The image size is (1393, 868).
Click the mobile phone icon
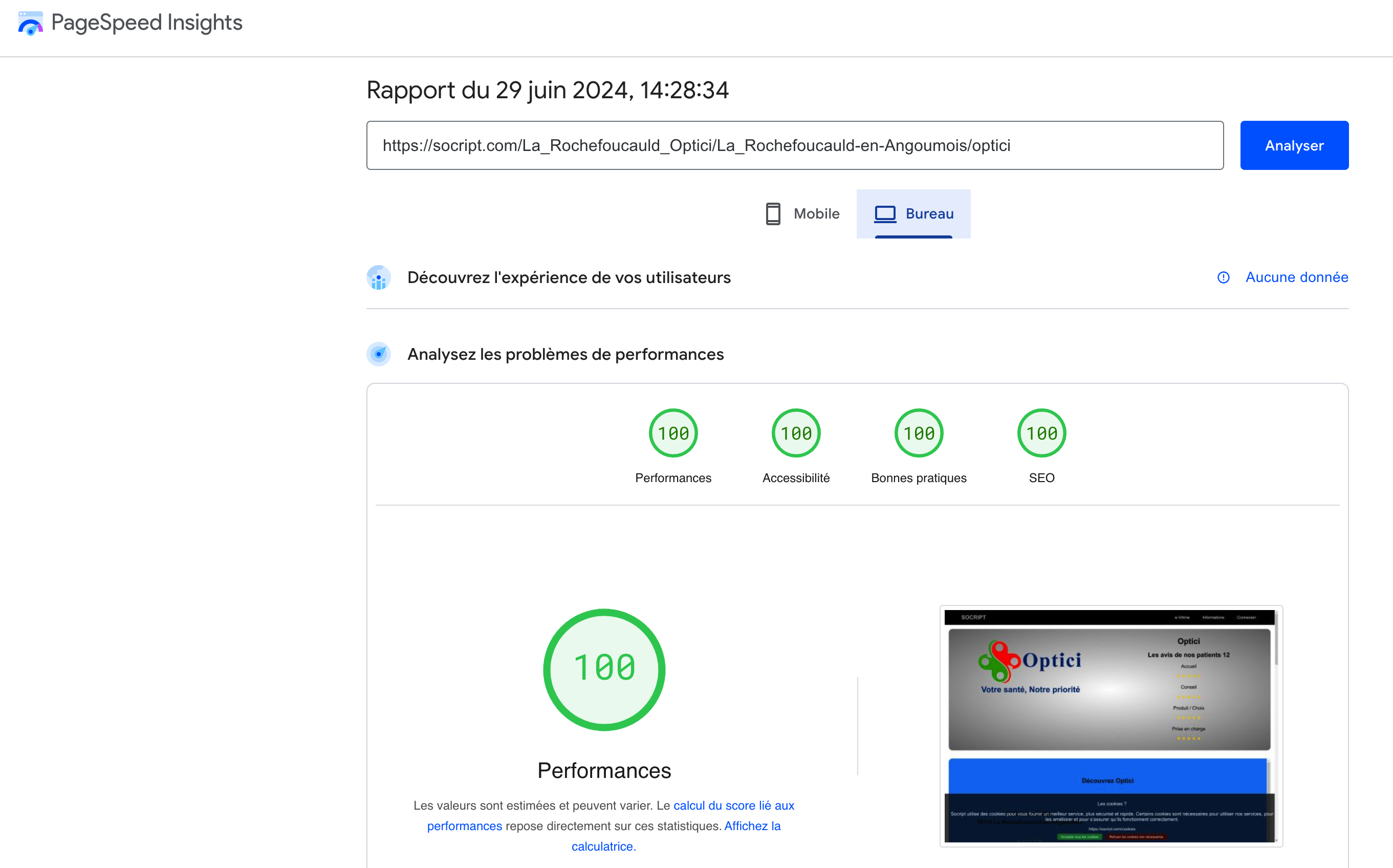pyautogui.click(x=773, y=213)
